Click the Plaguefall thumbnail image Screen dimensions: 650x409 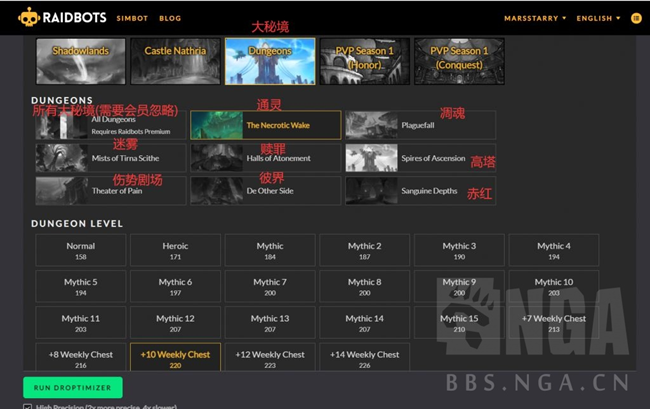(371, 125)
